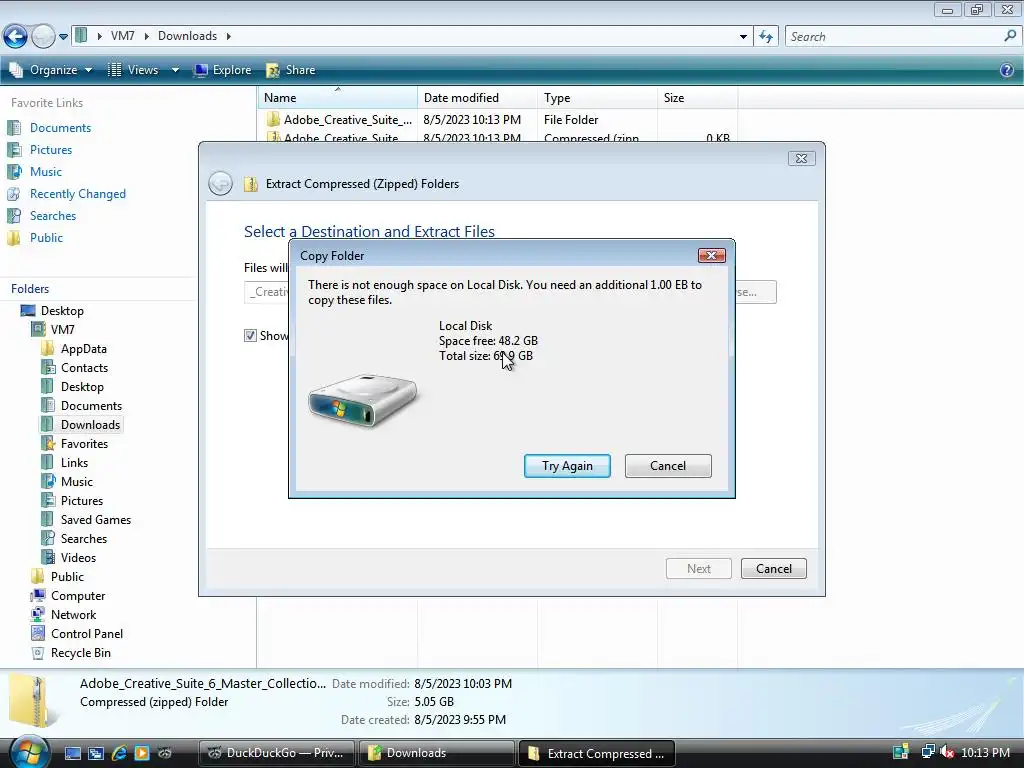Click the Explorer forward arrow button
Viewport: 1024px width, 768px height.
[43, 37]
